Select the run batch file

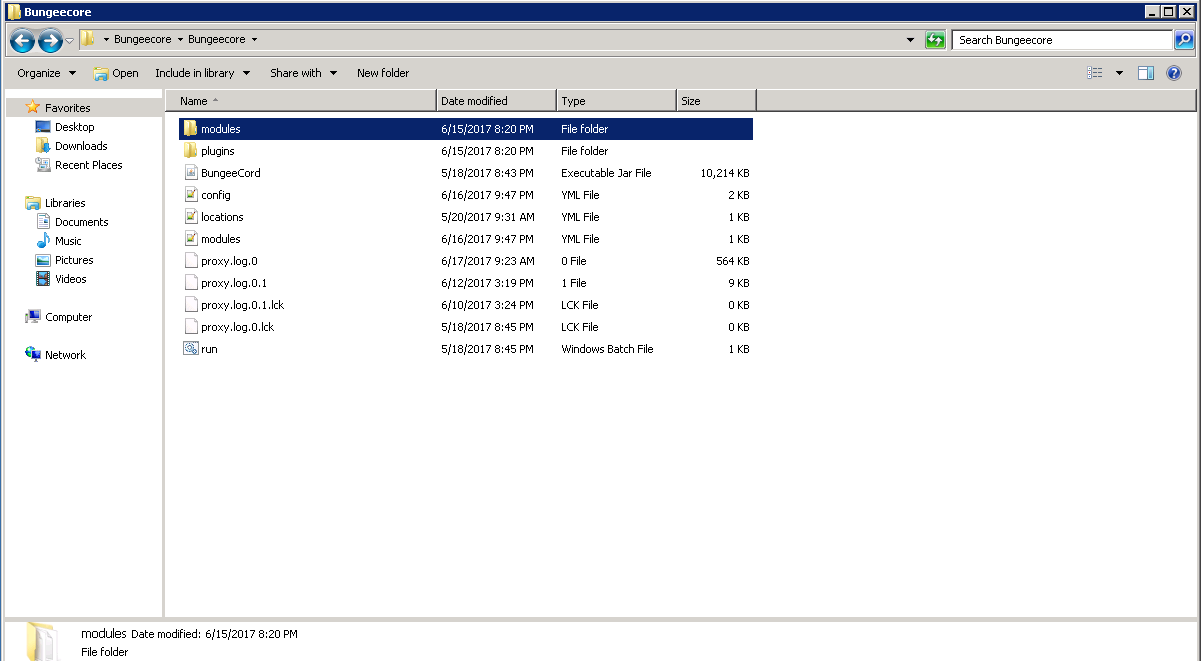(209, 349)
